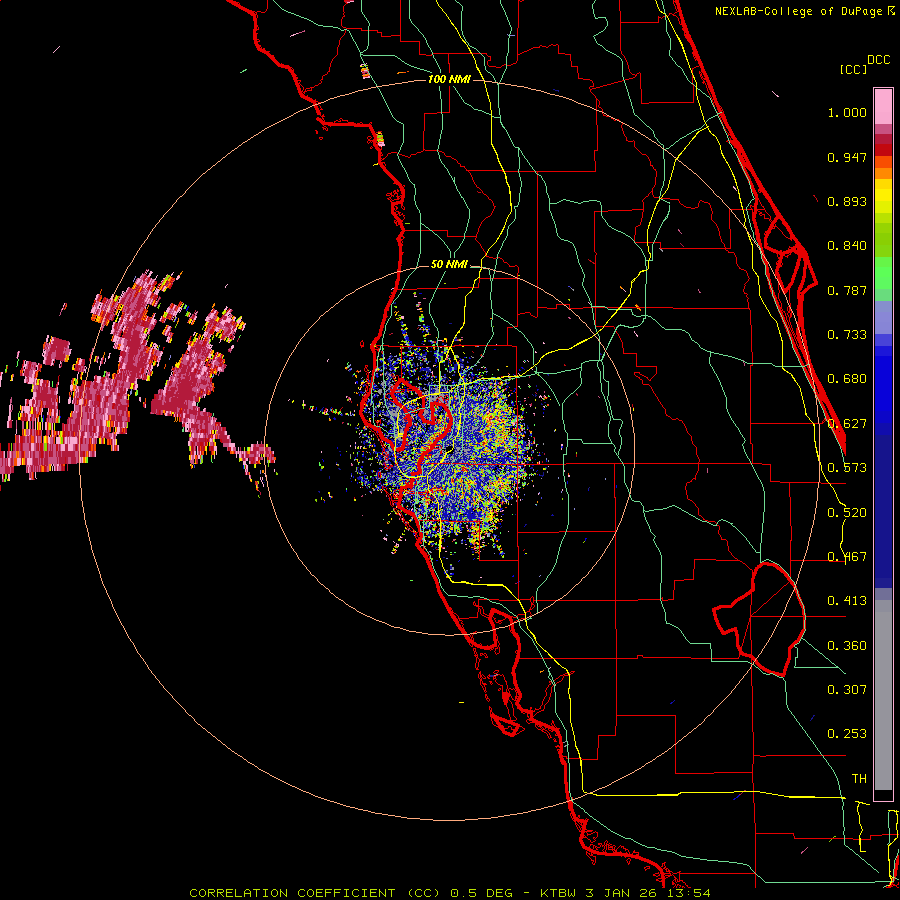Click the 0.307 color scale value
Screen dimensions: 900x900
(x=847, y=690)
